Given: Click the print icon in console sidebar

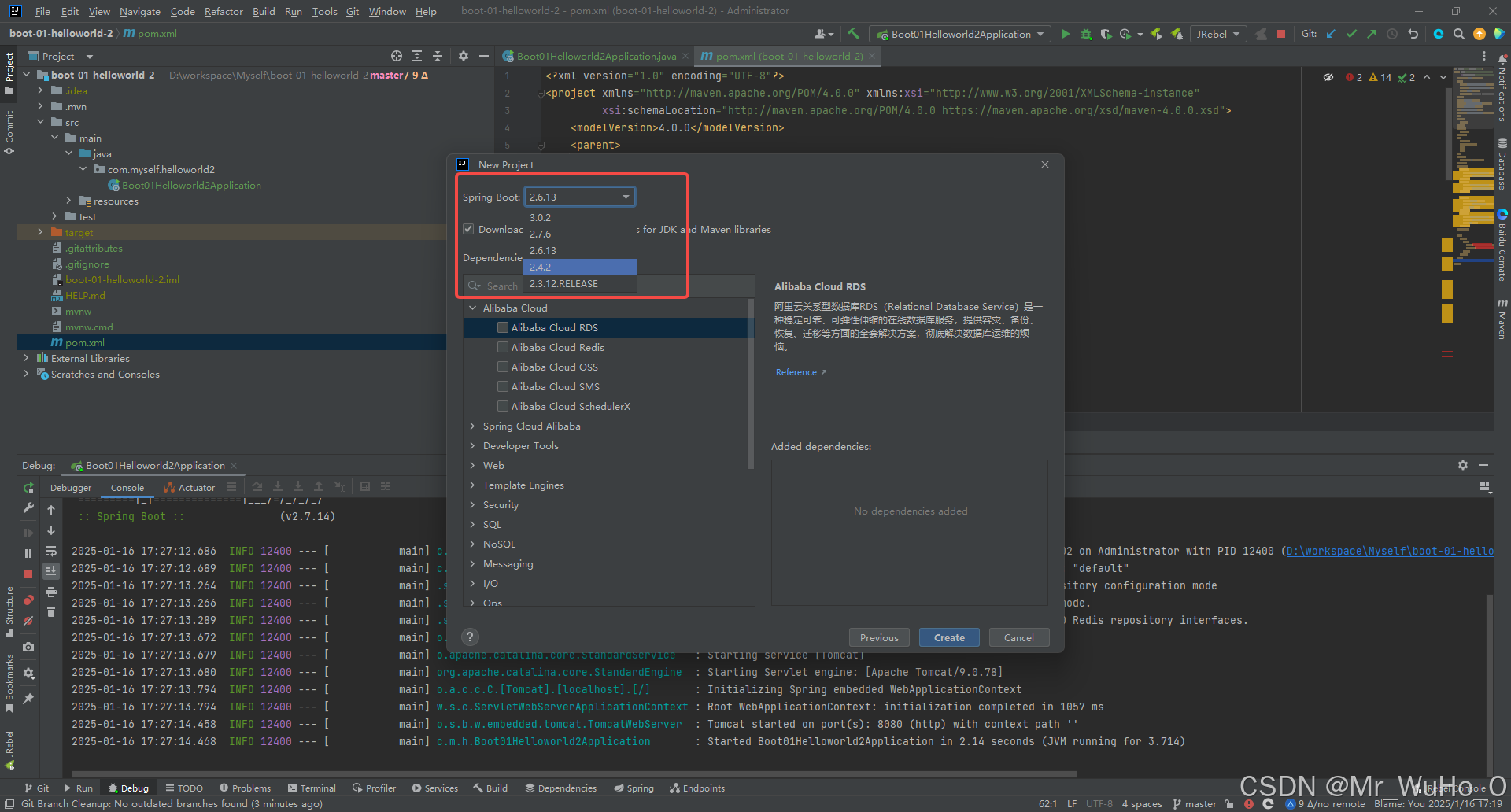Looking at the screenshot, I should pos(51,592).
